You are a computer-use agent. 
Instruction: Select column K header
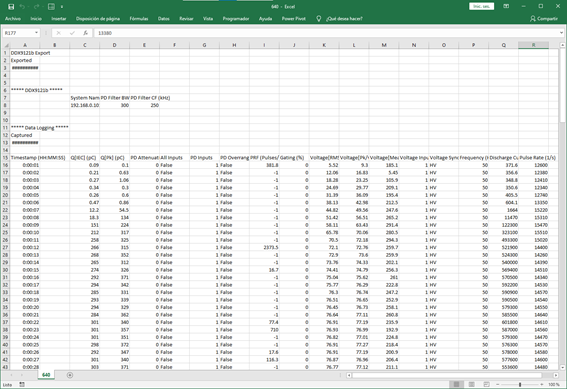324,45
